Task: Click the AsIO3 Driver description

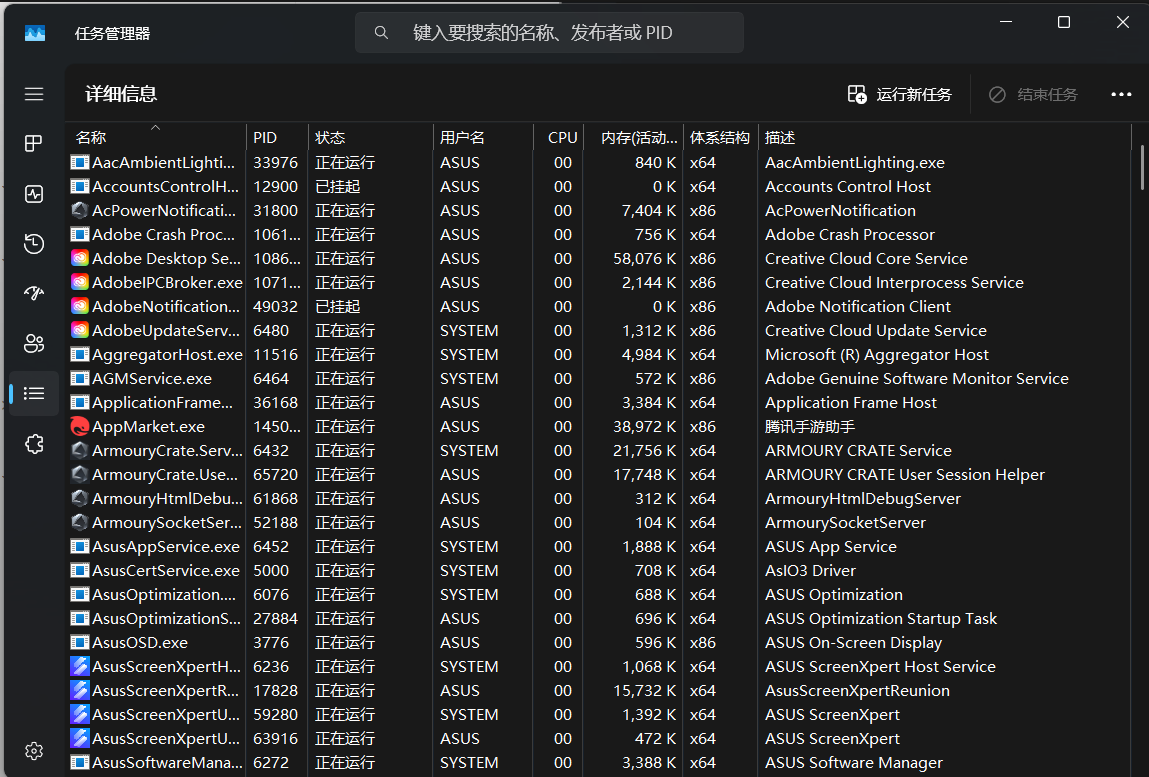Action: tap(810, 570)
